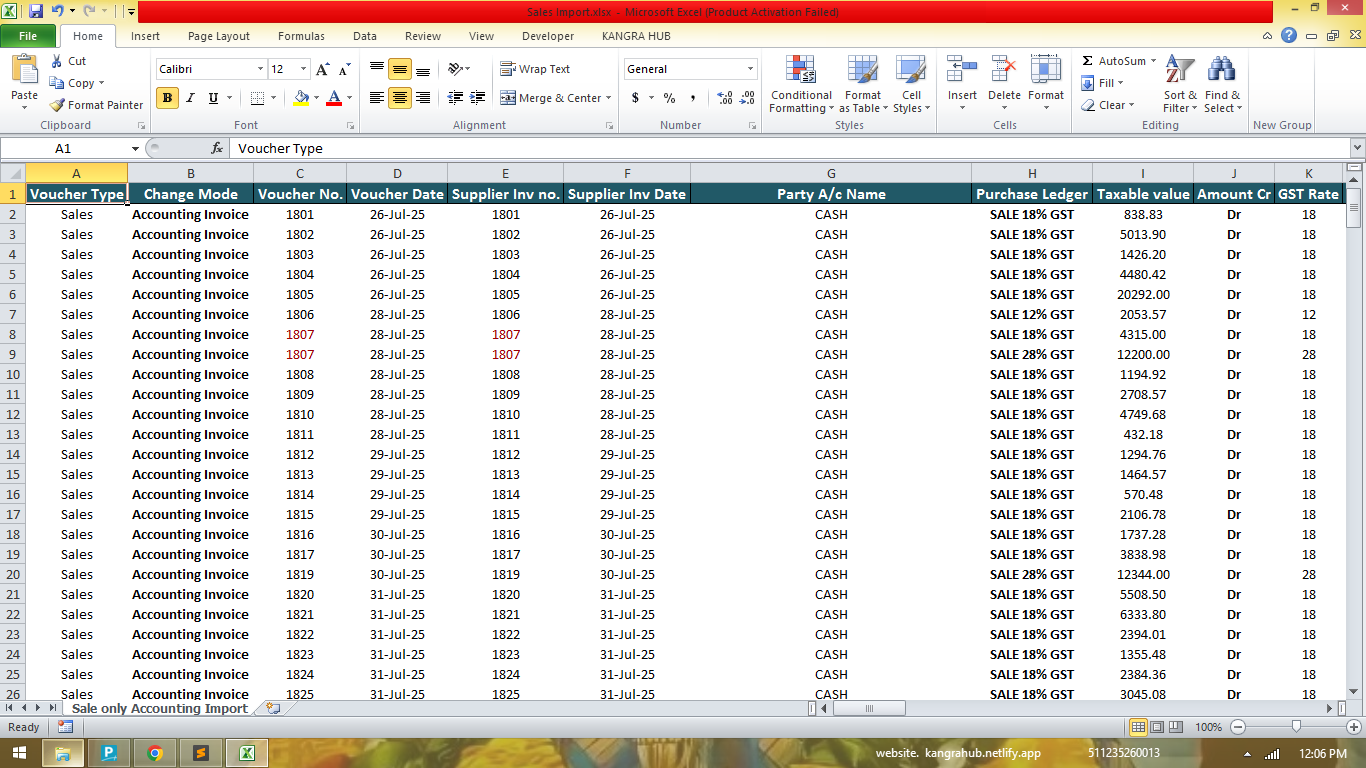The height and width of the screenshot is (768, 1366).
Task: Expand the Name Box dropdown arrow
Action: (135, 149)
